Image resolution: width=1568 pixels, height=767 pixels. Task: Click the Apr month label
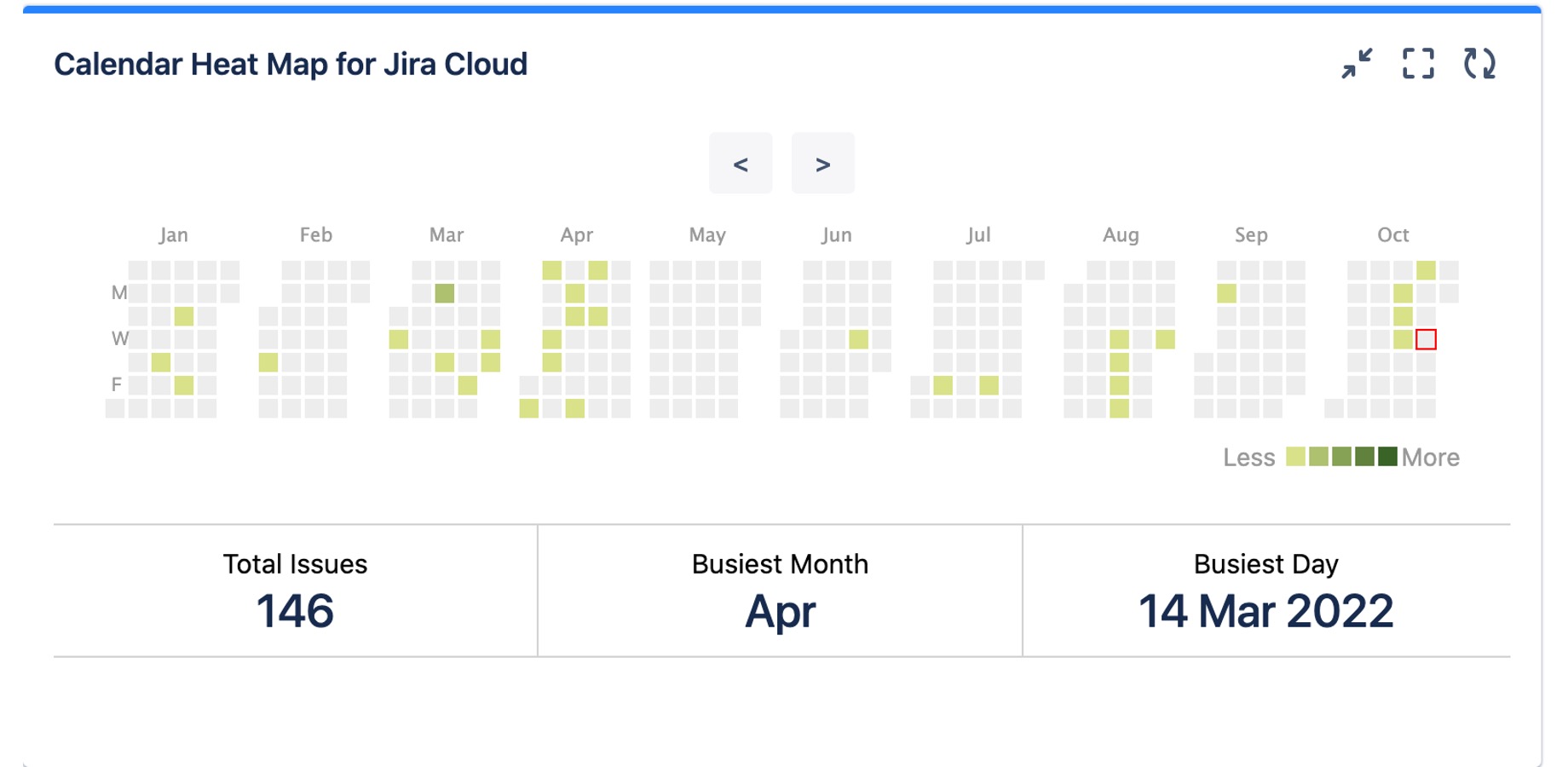(576, 235)
